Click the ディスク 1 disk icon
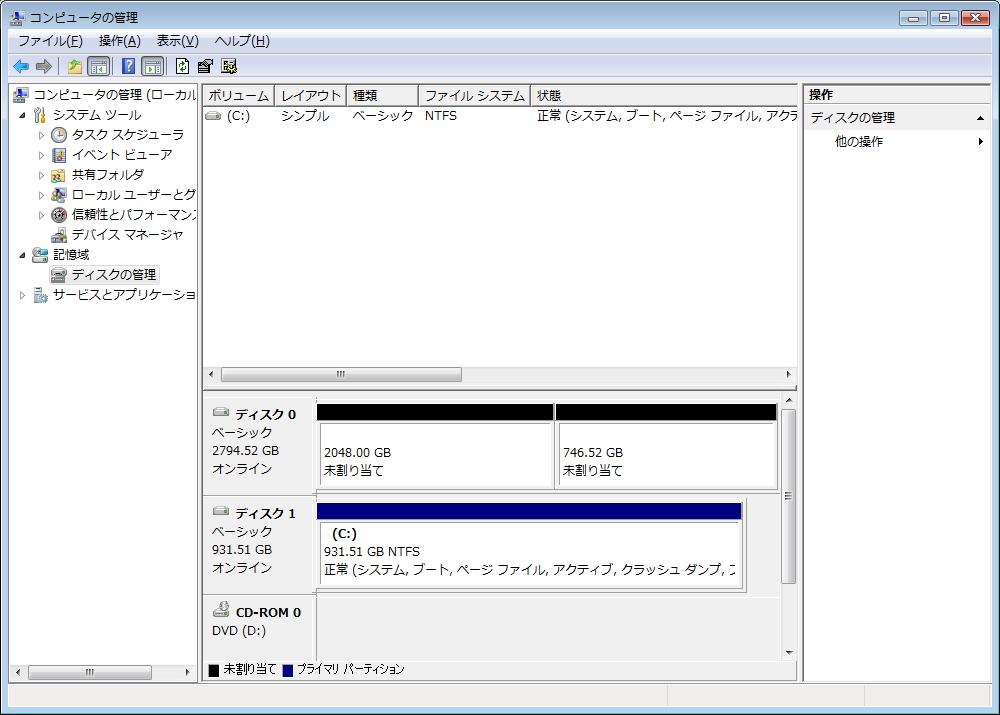Screen dimensions: 1000x715 point(221,511)
